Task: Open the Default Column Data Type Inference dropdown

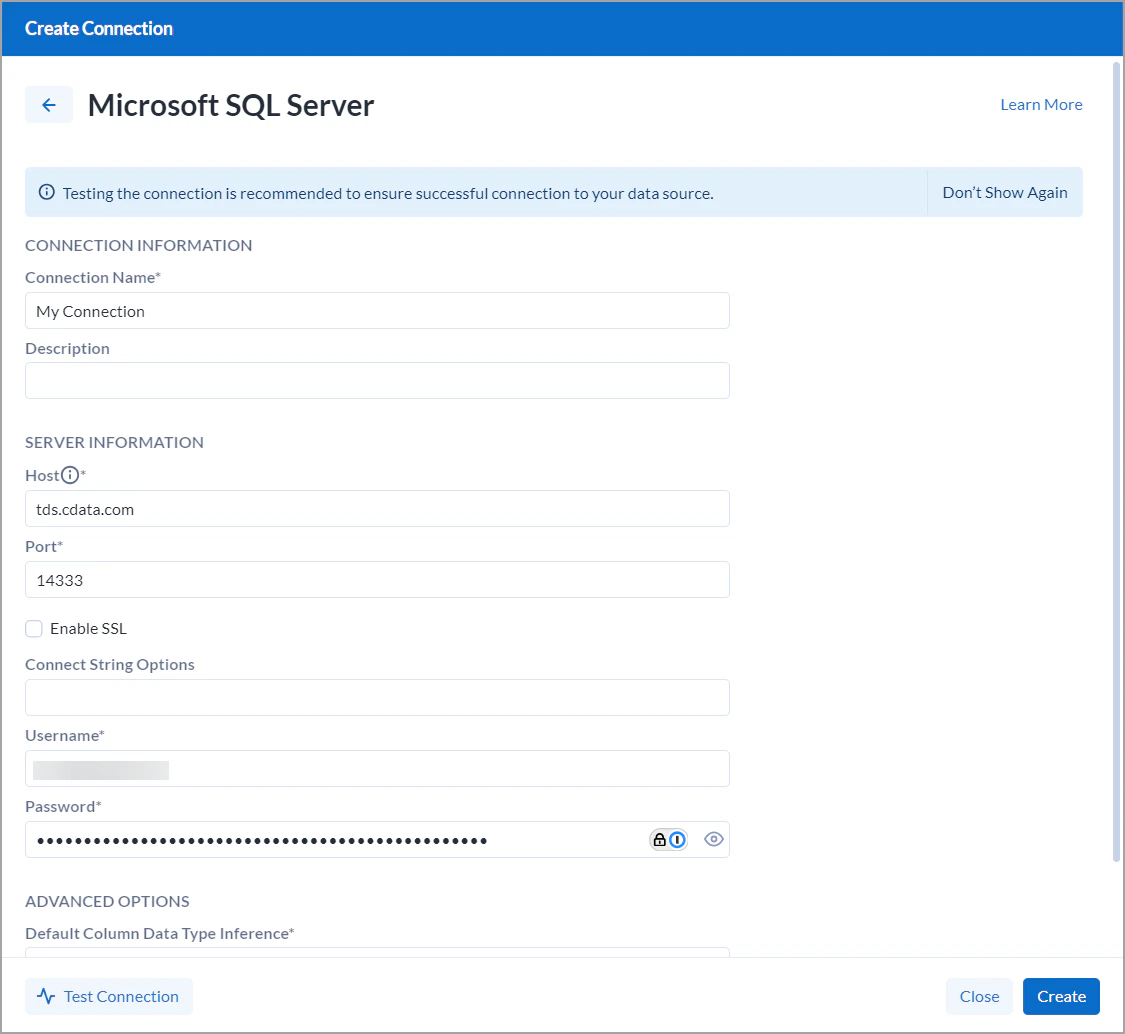Action: click(377, 957)
